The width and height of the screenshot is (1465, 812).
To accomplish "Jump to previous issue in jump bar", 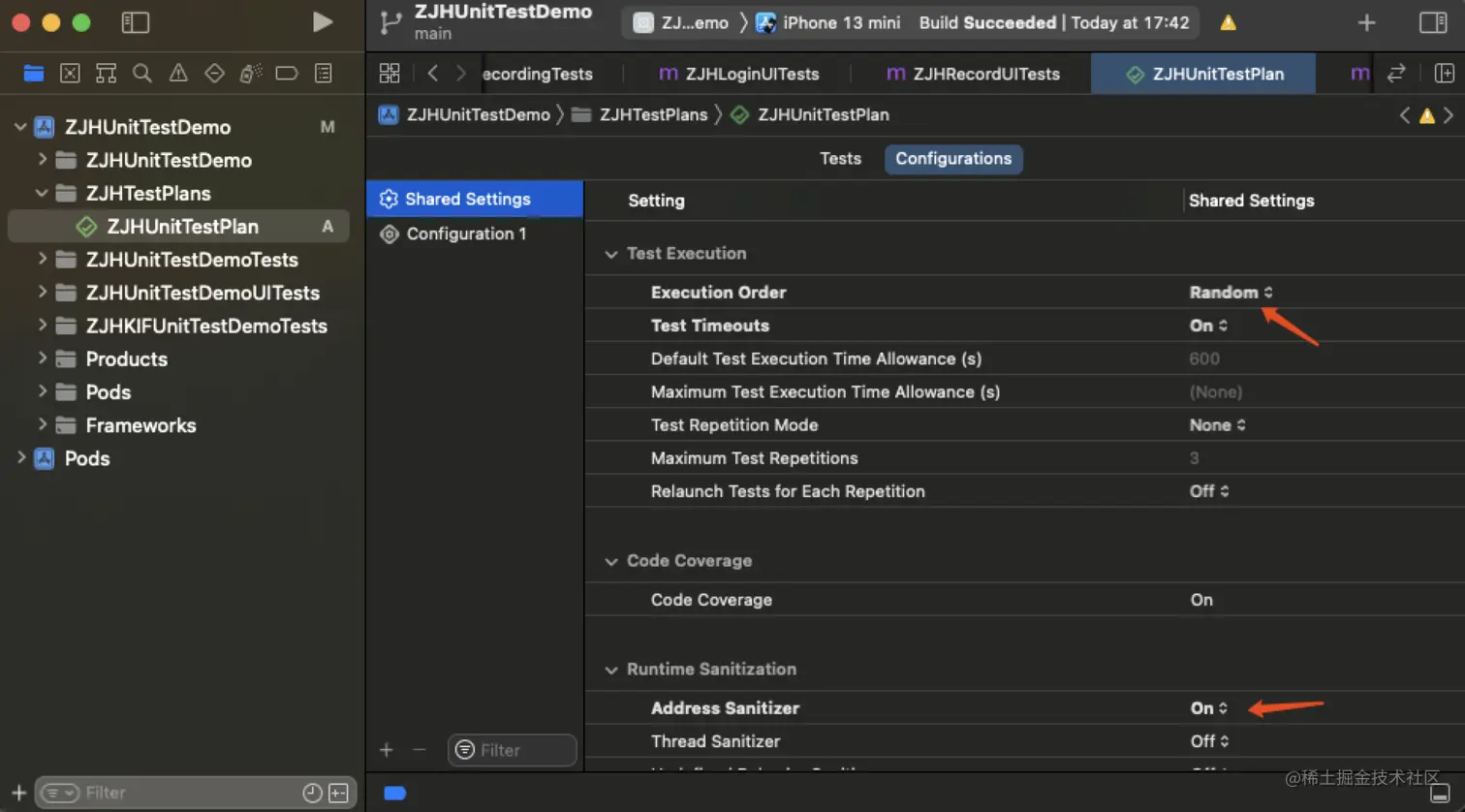I will click(x=1405, y=115).
